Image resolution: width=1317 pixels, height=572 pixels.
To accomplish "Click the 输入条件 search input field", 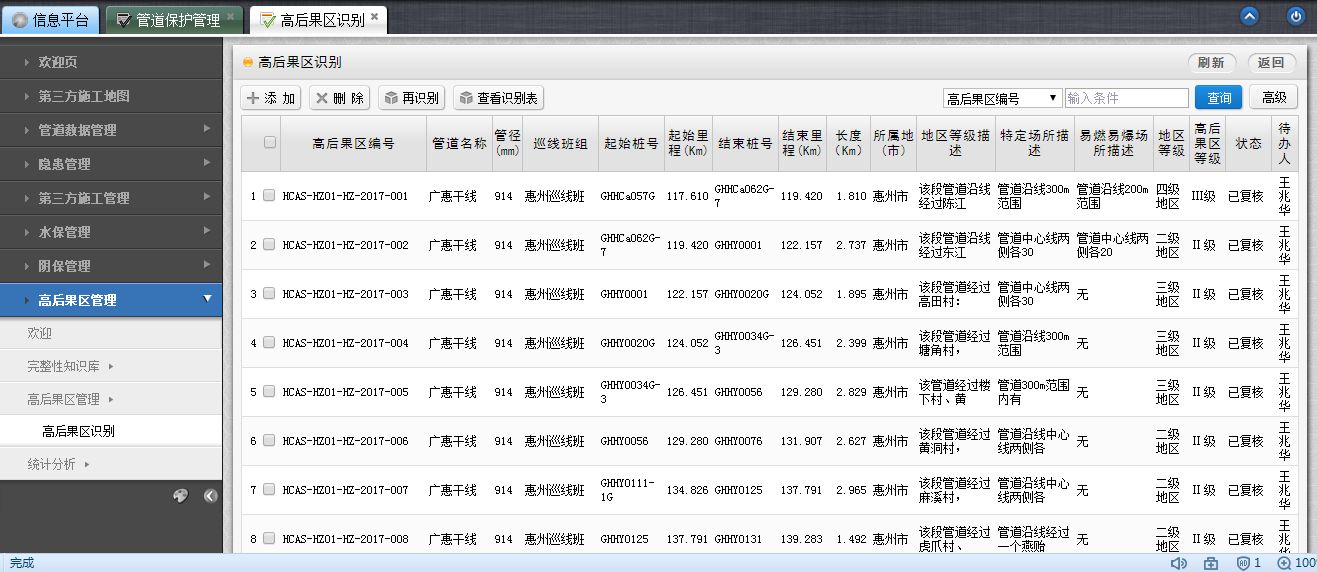I will click(1126, 98).
